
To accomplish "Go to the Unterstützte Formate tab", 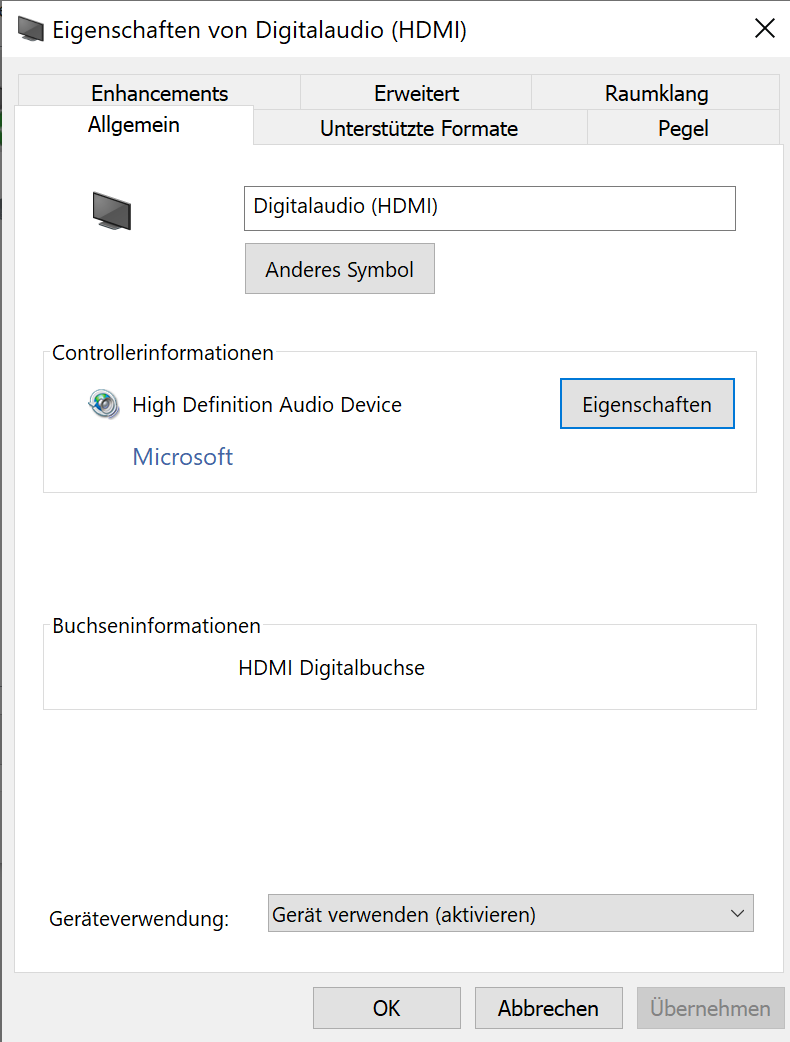I will [419, 128].
